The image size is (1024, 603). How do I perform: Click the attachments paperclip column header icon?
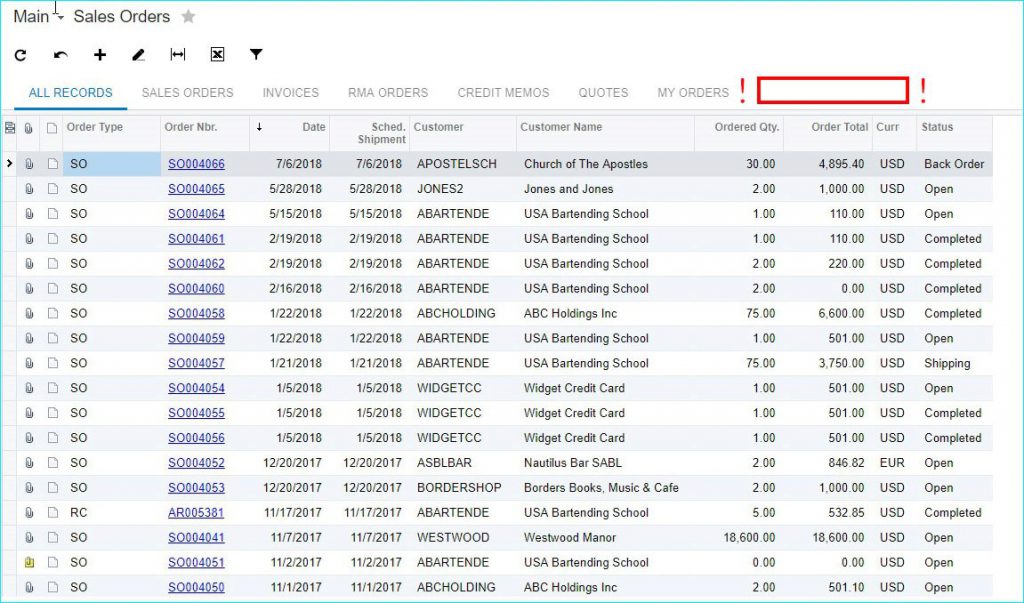(29, 128)
